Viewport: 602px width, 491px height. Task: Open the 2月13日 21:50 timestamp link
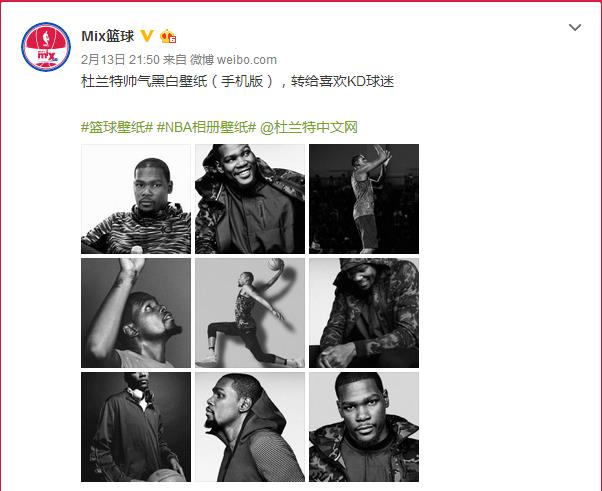point(120,60)
